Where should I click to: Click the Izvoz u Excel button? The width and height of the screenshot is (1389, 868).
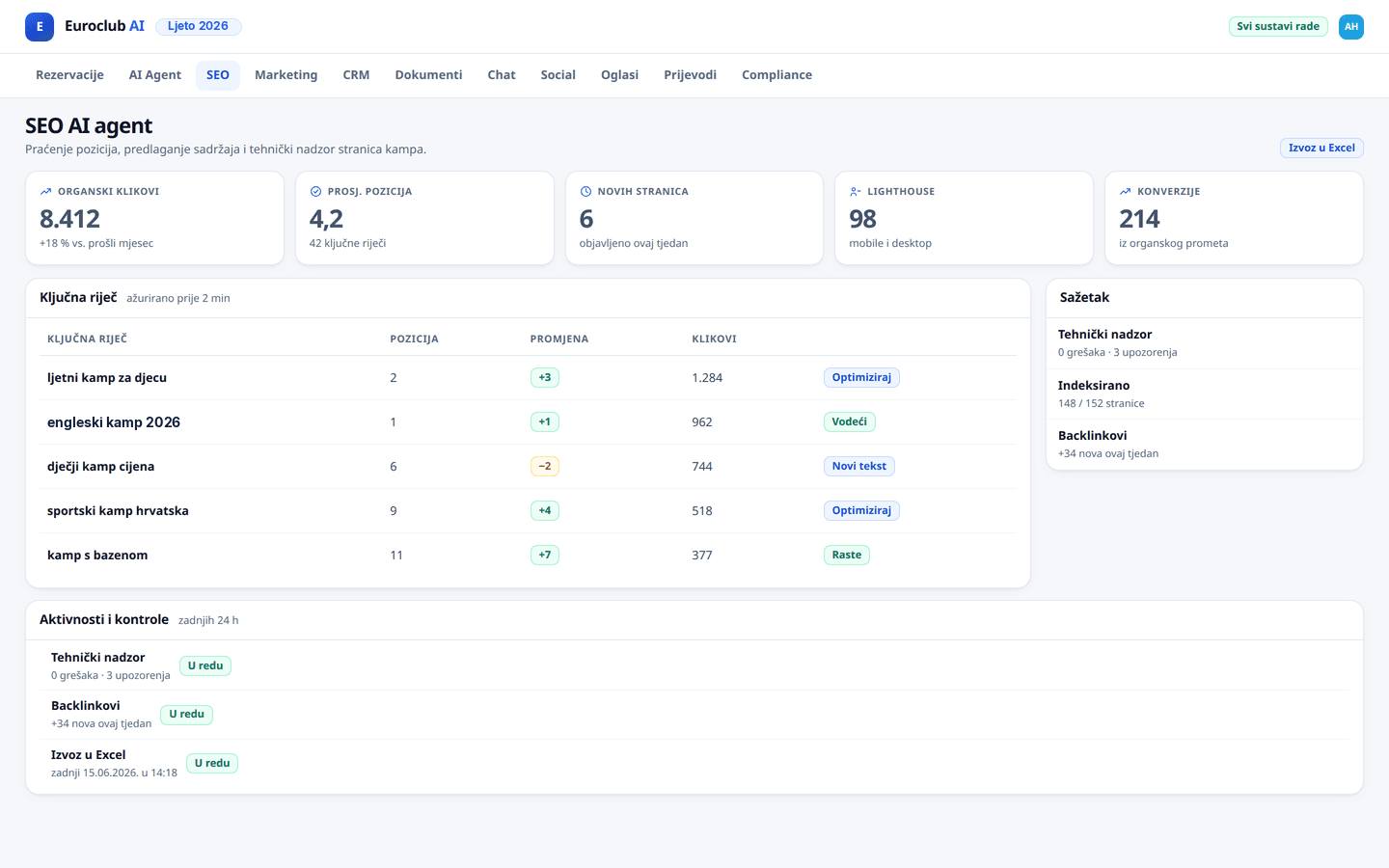point(1321,148)
